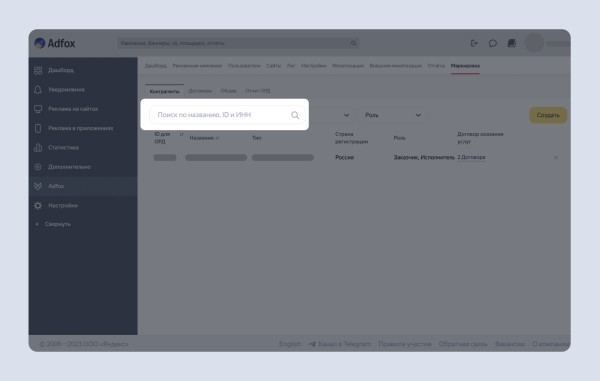600x381 pixels.
Task: Click the Adfox logo in header
Action: (x=55, y=43)
